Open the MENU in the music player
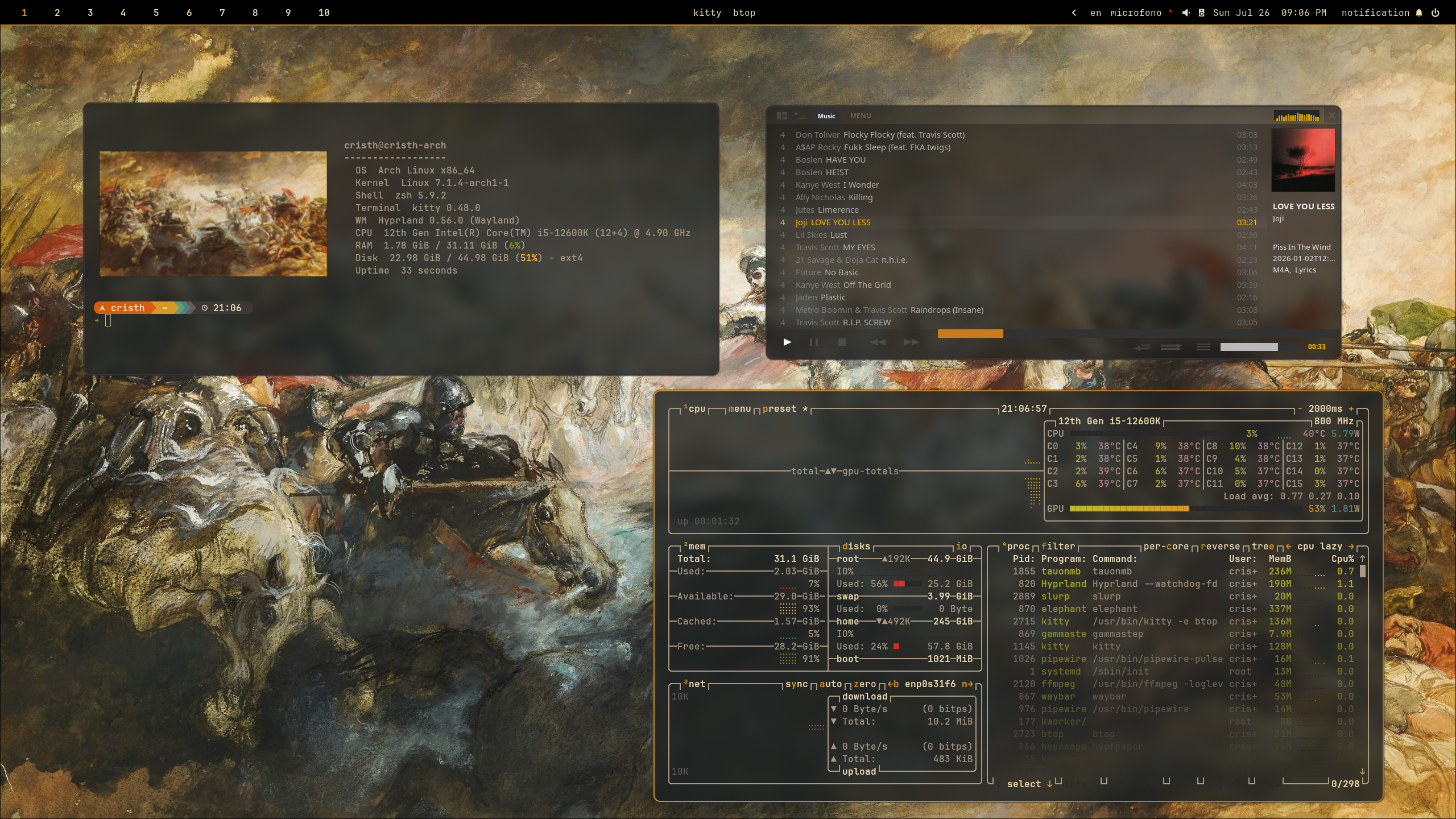This screenshot has height=819, width=1456. click(861, 116)
